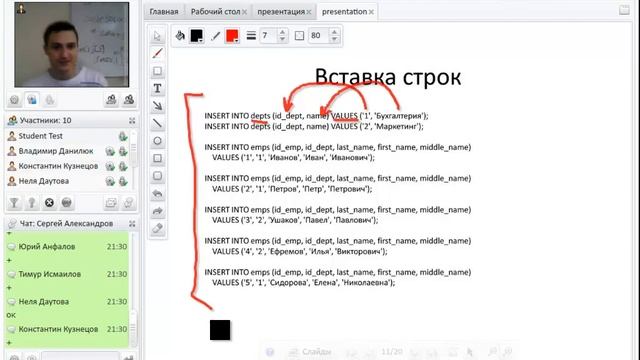Select the pointer selection tool
The height and width of the screenshot is (360, 640).
pyautogui.click(x=157, y=36)
